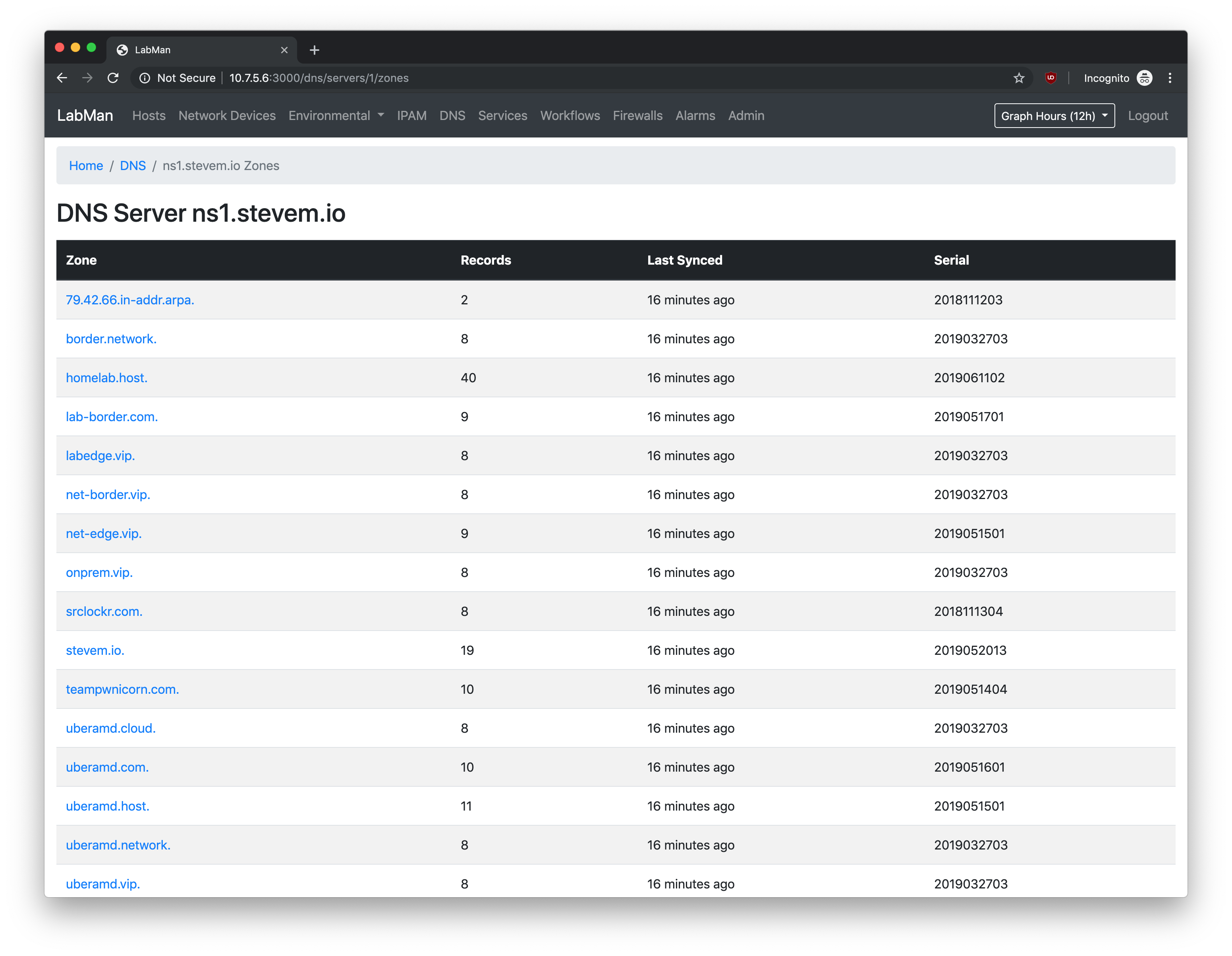Open Chrome's three-dot menu

1170,78
